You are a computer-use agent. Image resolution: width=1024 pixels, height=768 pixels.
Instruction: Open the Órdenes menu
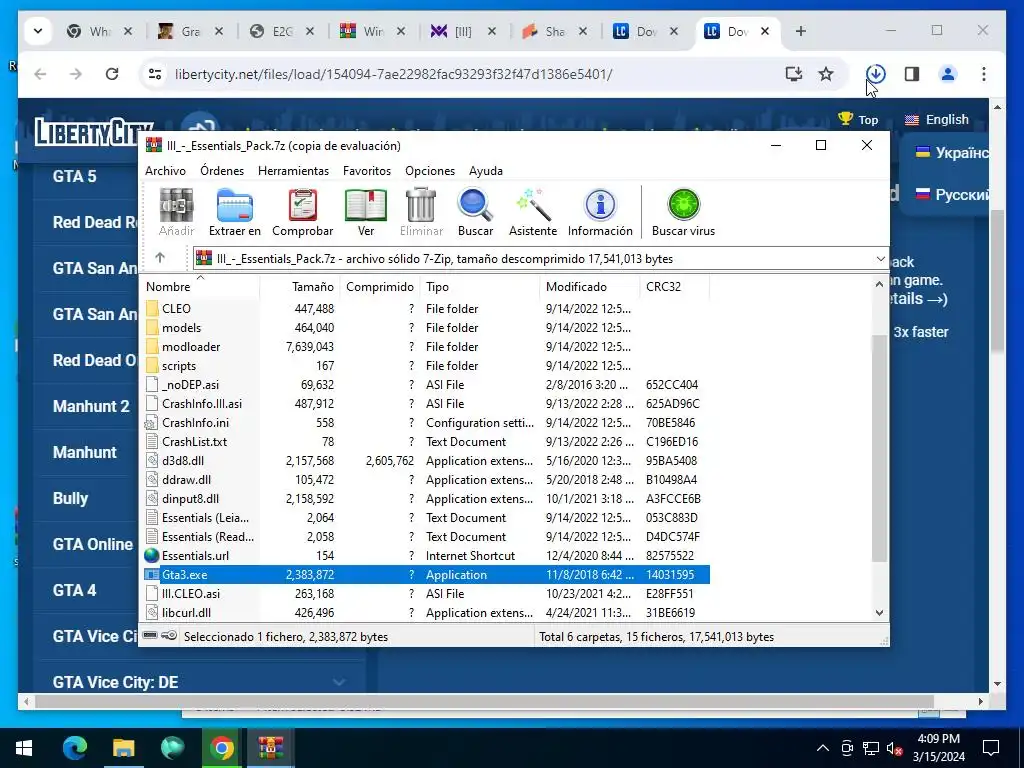tap(222, 170)
